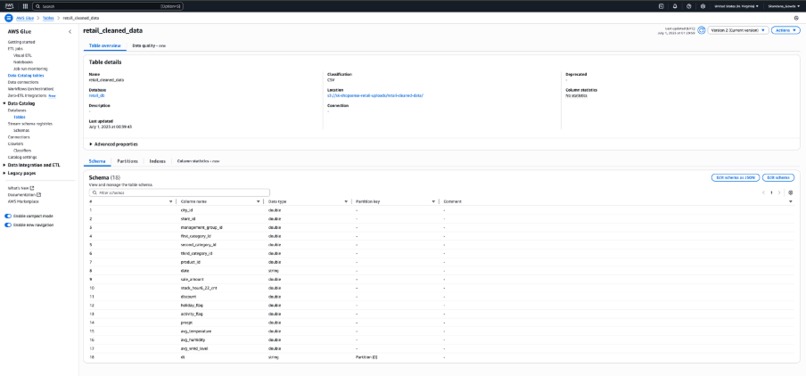The image size is (806, 376).
Task: Open Data Catalog tables in sidebar
Action: pyautogui.click(x=26, y=75)
